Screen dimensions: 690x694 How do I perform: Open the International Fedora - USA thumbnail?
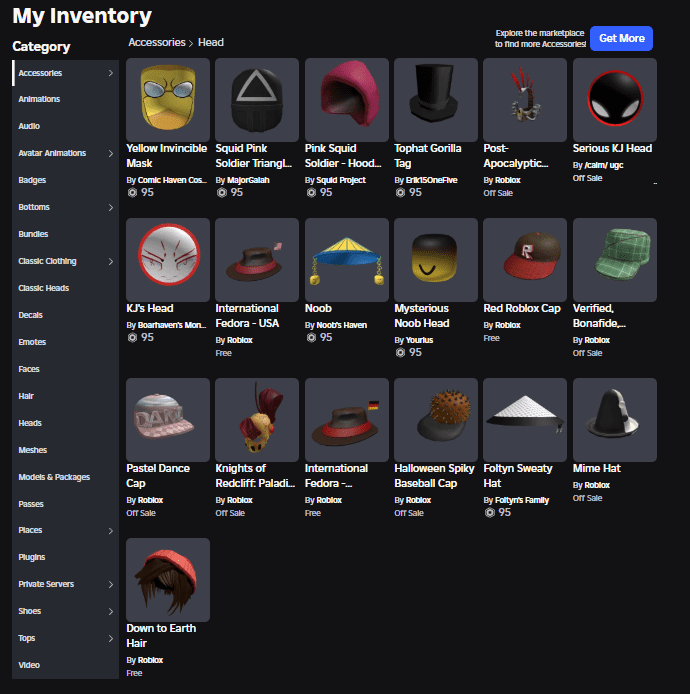coord(257,260)
